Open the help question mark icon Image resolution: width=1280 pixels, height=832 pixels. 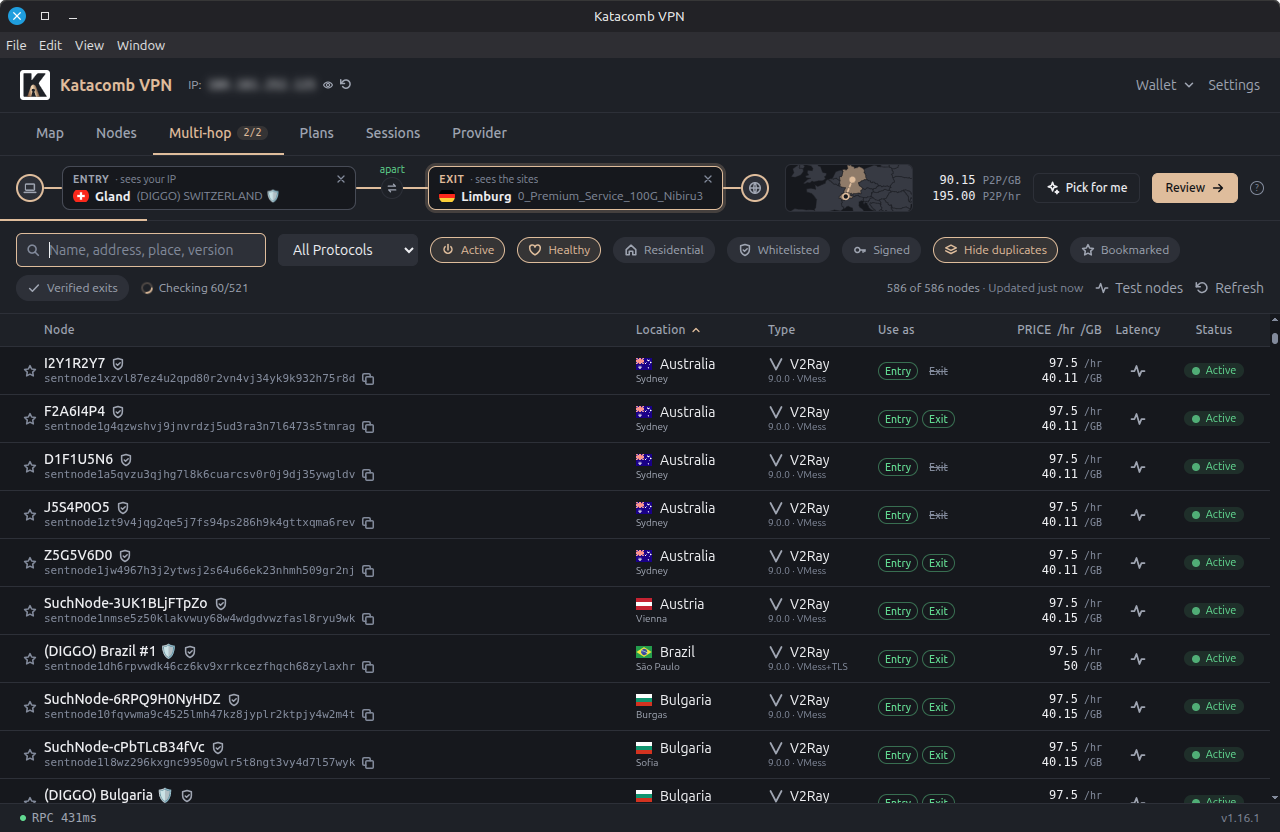click(1257, 188)
